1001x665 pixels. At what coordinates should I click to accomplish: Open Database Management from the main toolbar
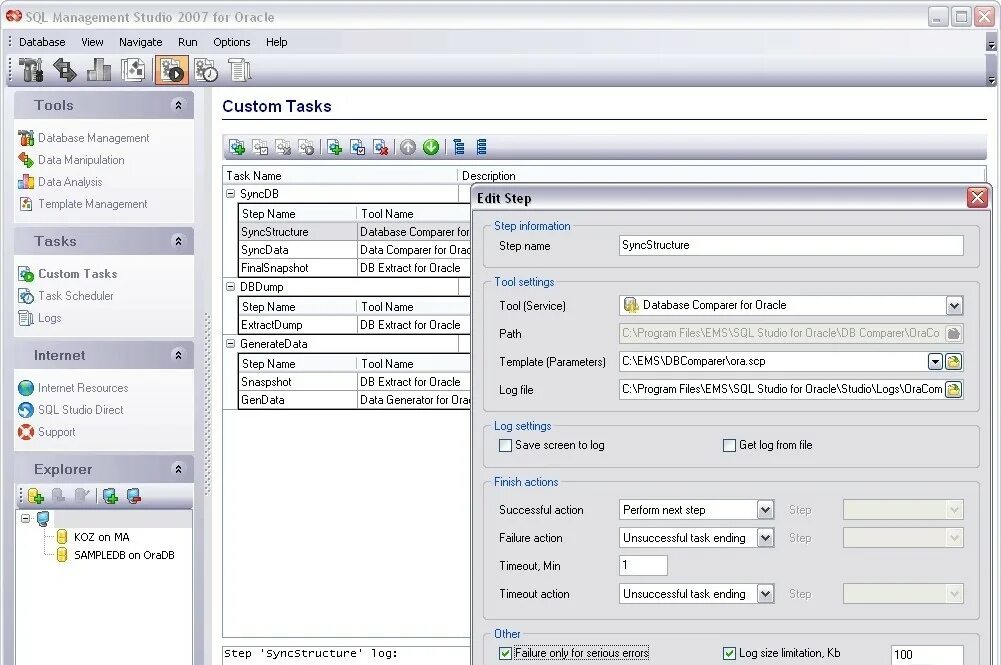tap(30, 70)
